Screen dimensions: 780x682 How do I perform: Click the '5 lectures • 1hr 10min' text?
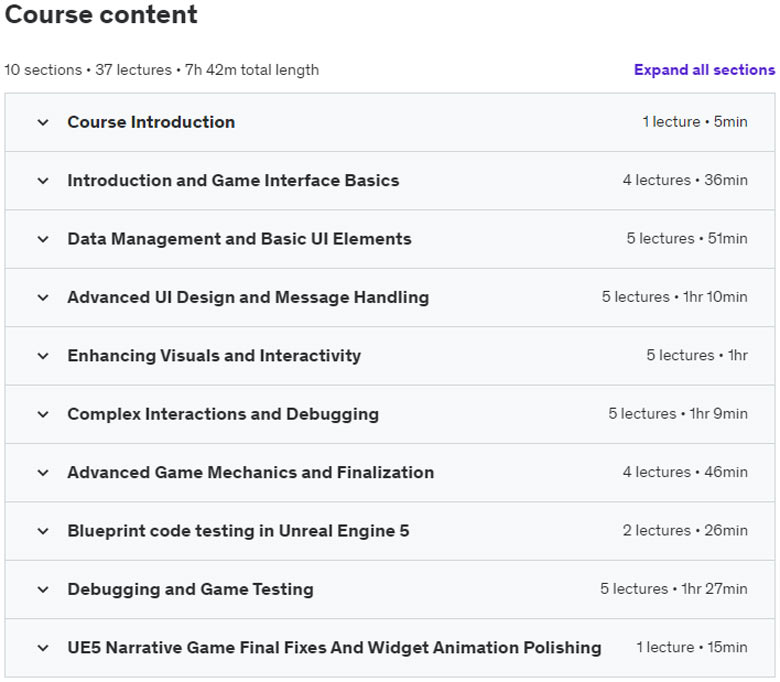(675, 297)
